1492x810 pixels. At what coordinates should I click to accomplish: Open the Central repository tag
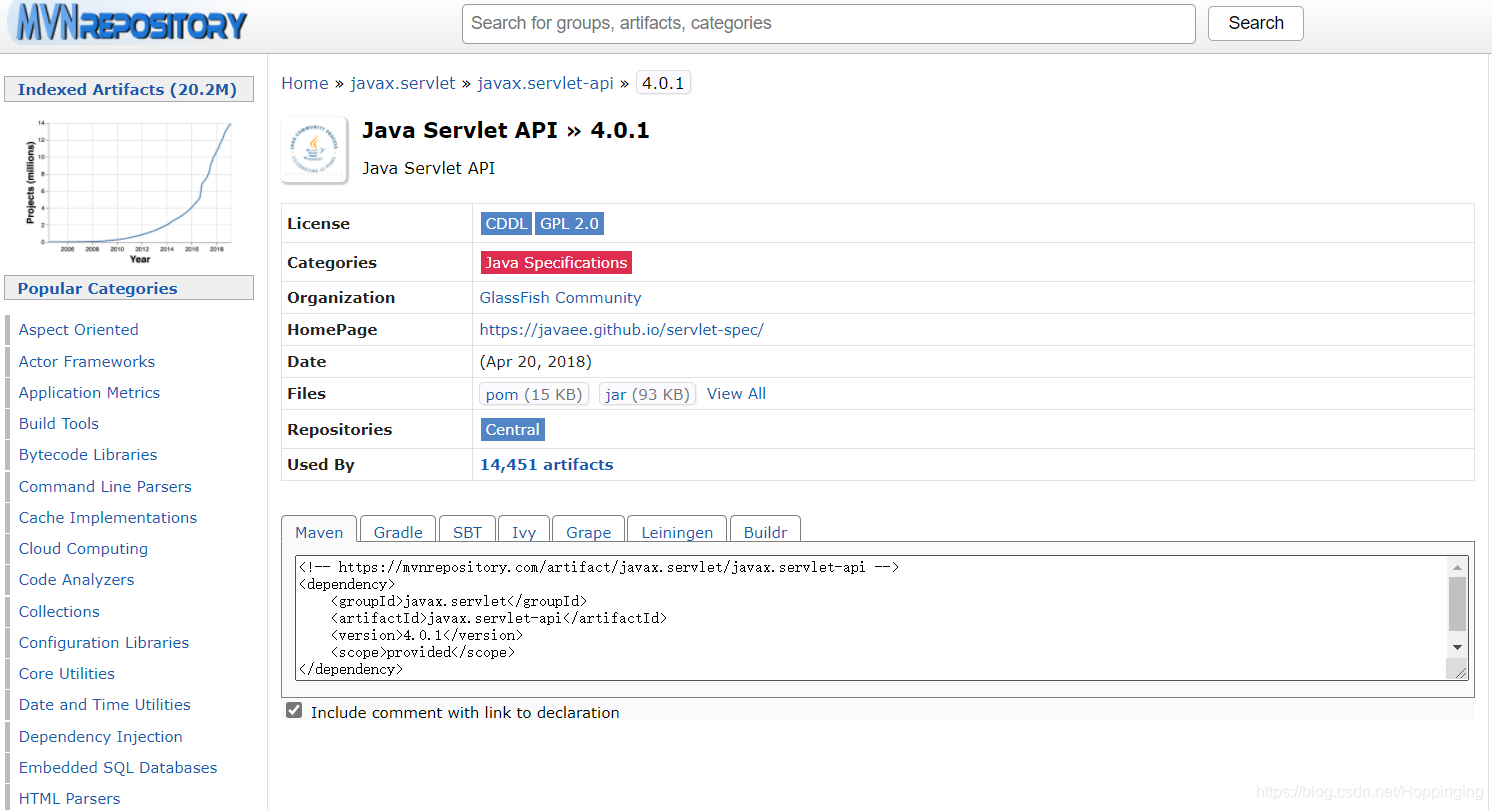coord(513,430)
